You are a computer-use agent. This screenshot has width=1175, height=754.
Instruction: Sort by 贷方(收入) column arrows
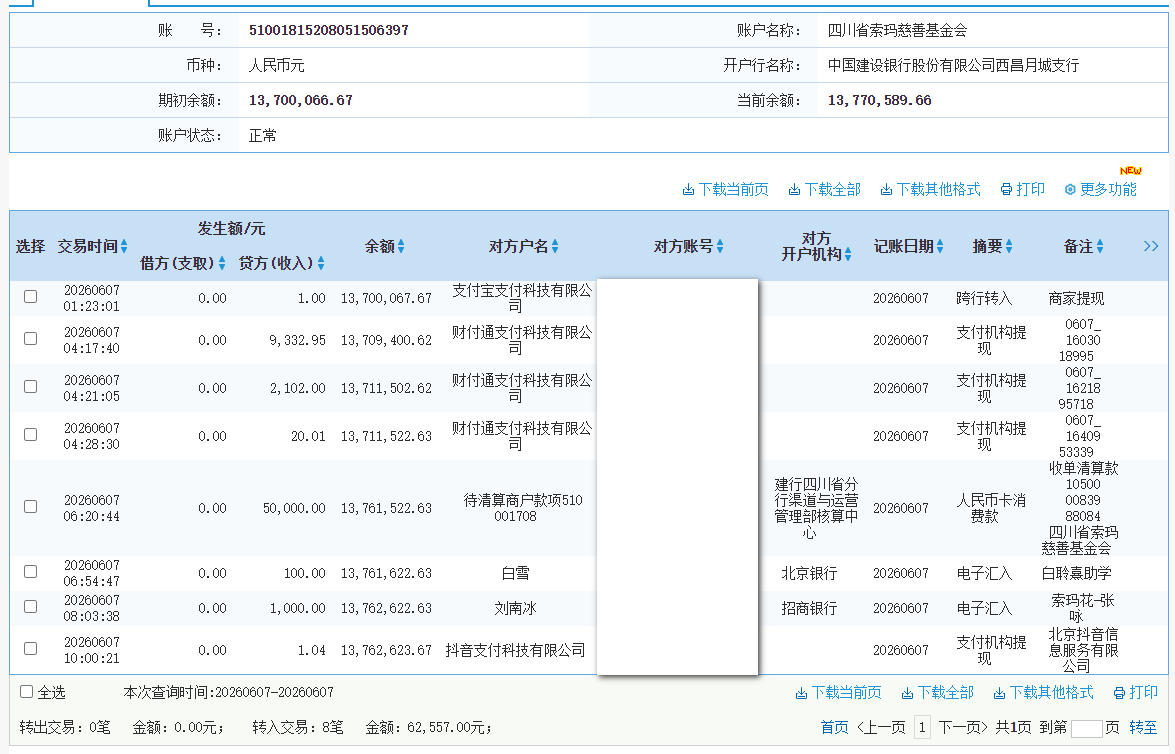[321, 263]
